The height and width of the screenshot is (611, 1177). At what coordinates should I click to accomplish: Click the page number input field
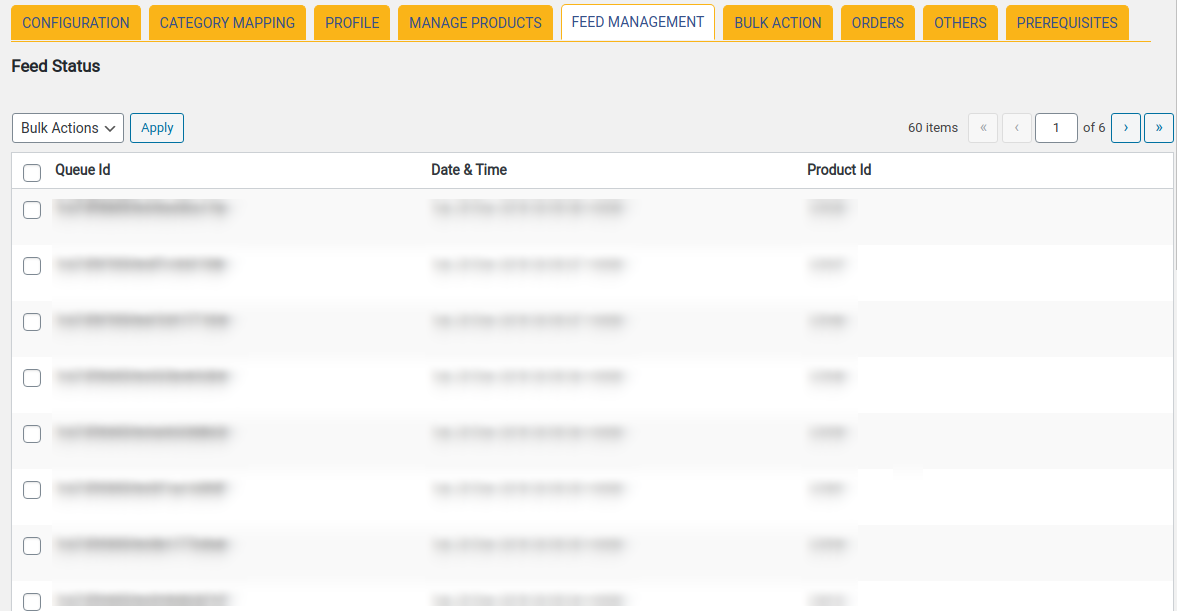click(1056, 128)
